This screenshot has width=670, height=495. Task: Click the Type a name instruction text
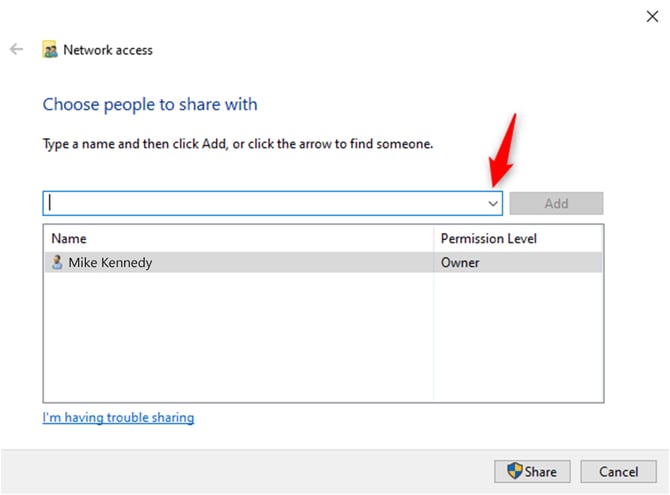tap(238, 144)
